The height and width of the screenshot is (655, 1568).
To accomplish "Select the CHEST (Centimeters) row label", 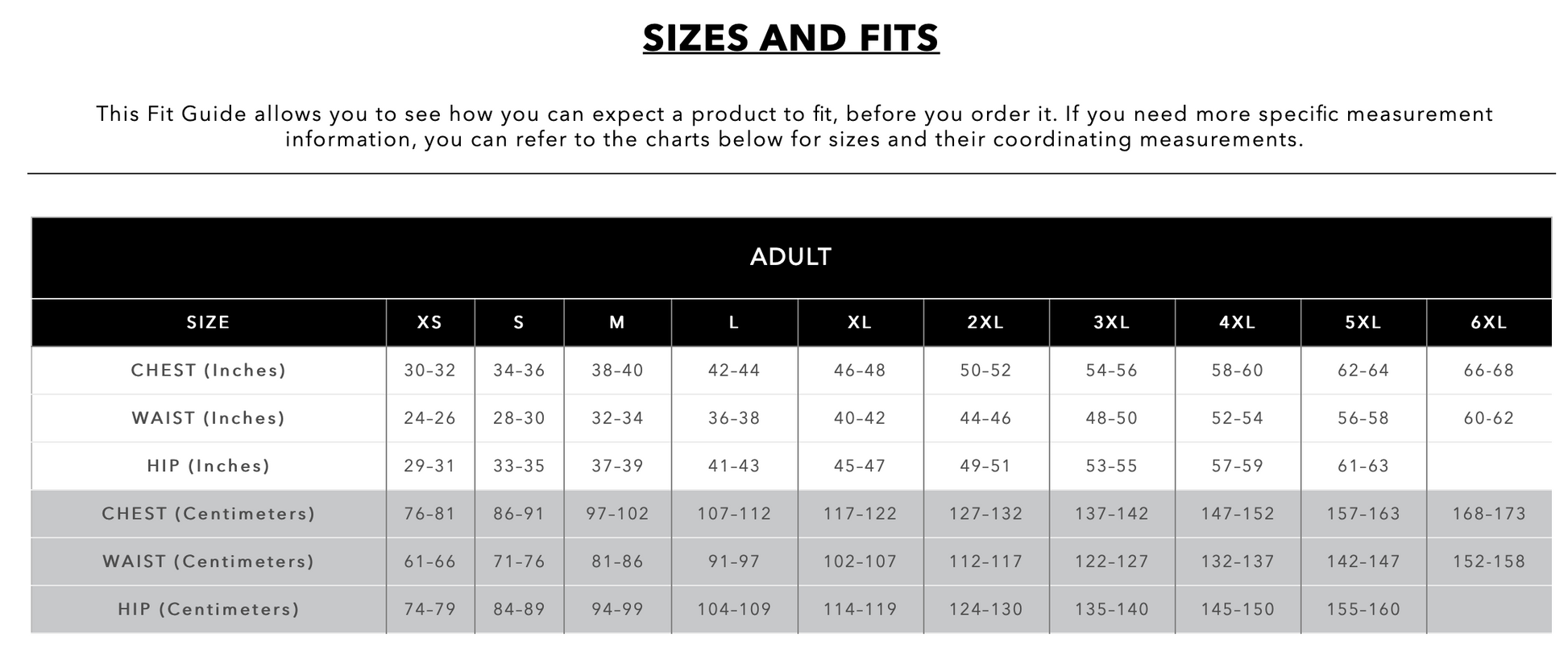I will pyautogui.click(x=209, y=513).
